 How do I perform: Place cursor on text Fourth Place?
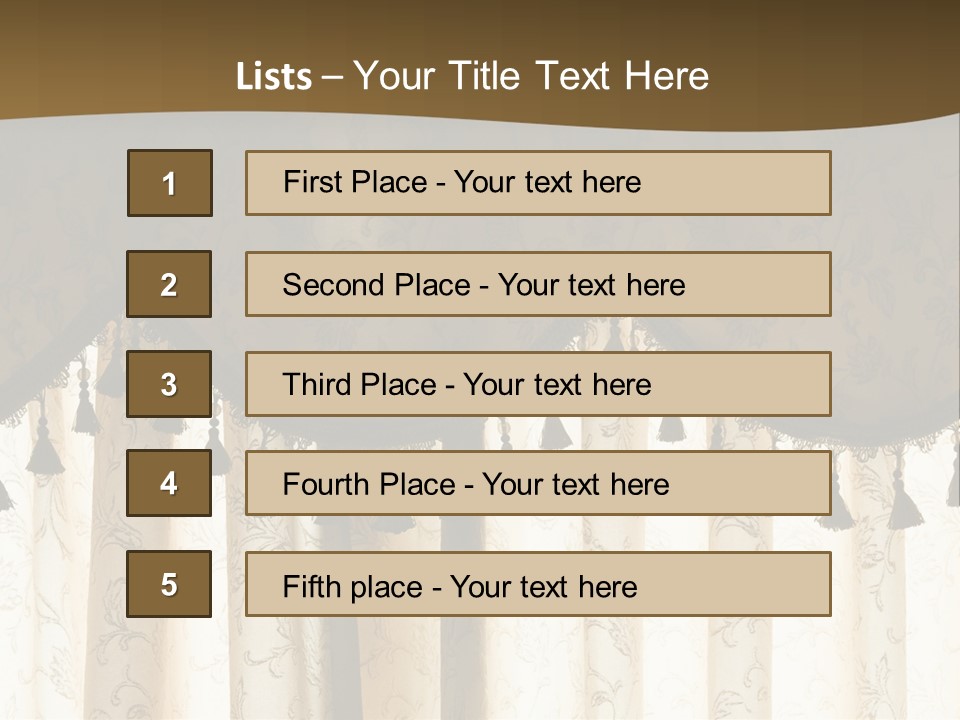(x=369, y=484)
